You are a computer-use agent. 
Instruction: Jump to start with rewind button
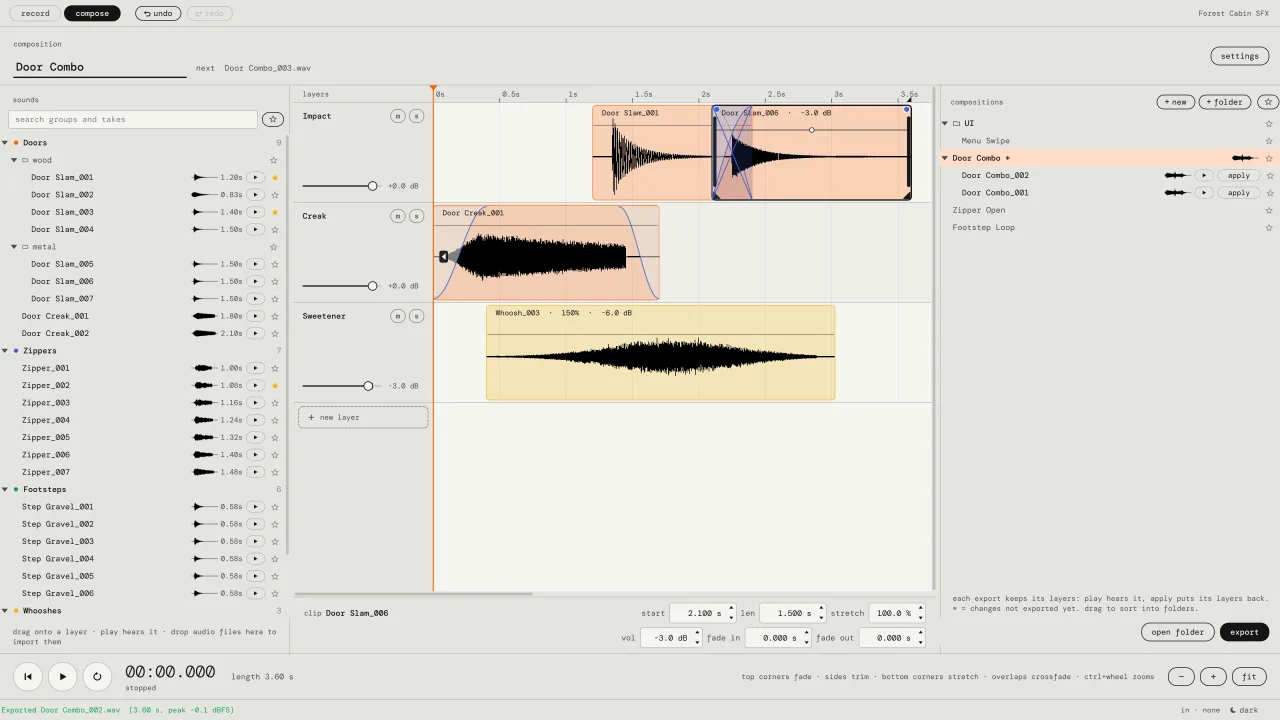pyautogui.click(x=28, y=676)
